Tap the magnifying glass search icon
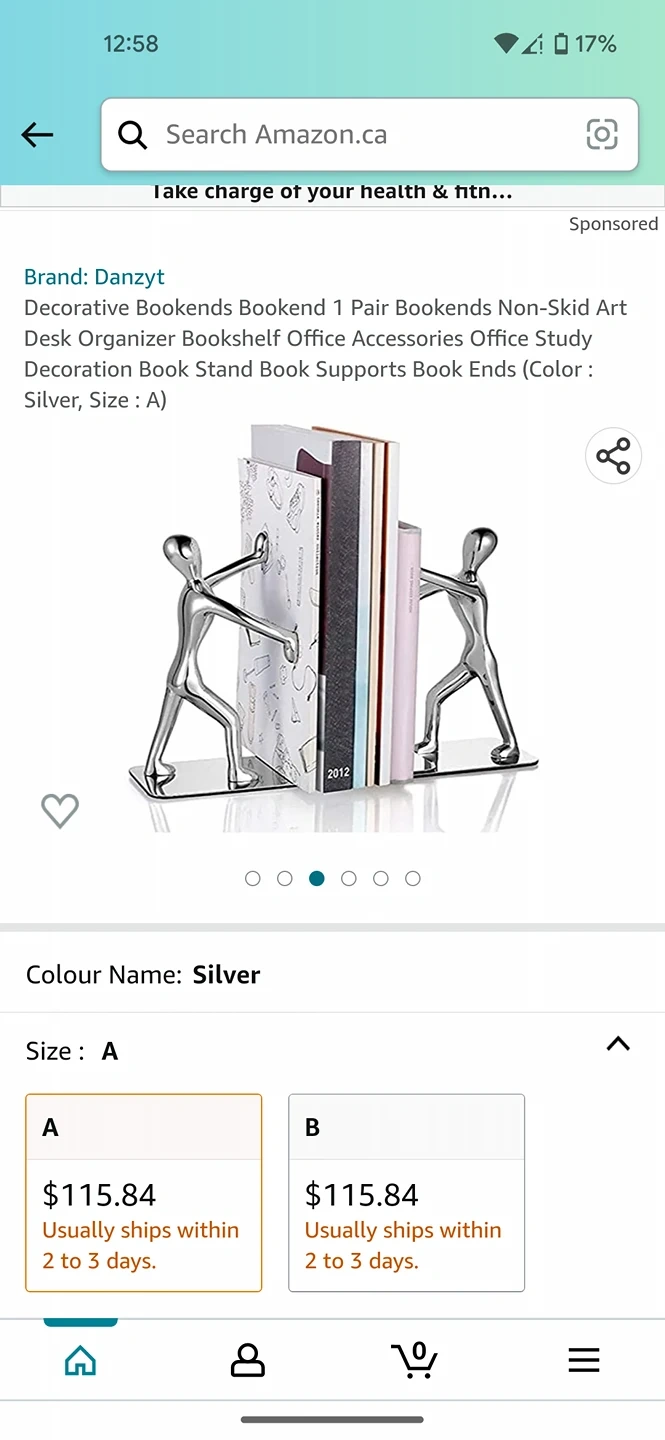 pos(133,135)
